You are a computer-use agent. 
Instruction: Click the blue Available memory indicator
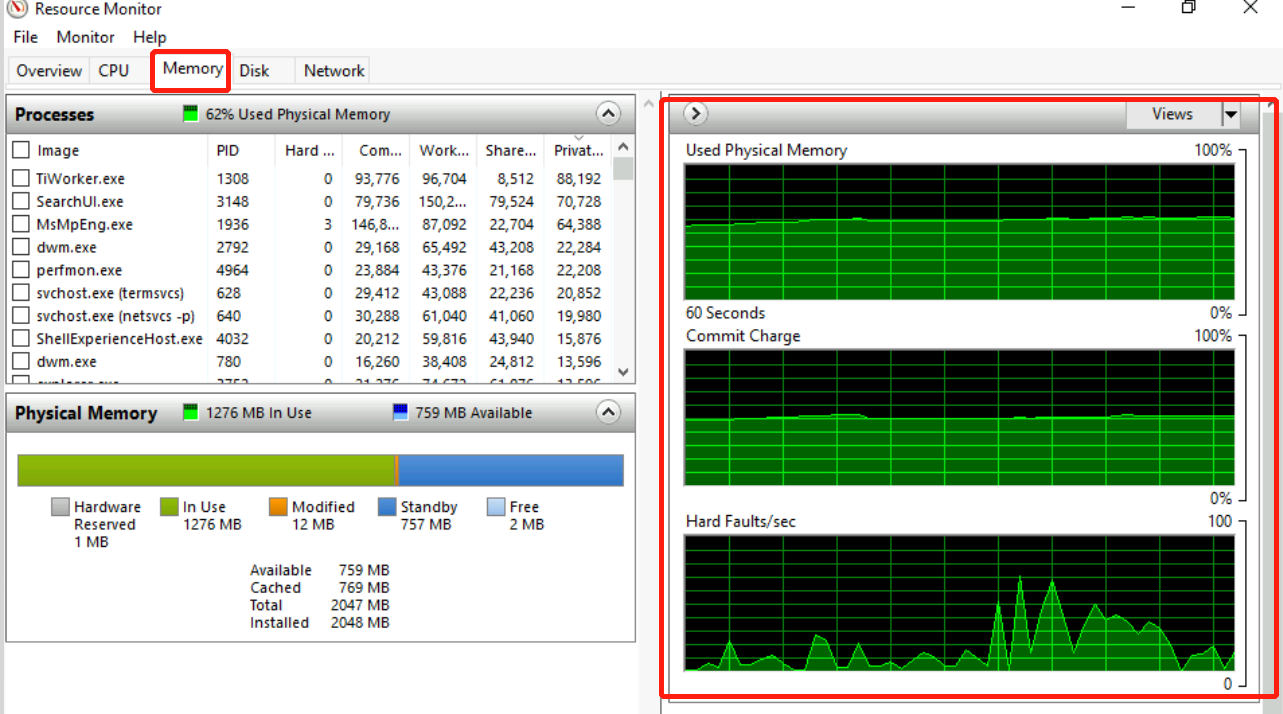(401, 413)
